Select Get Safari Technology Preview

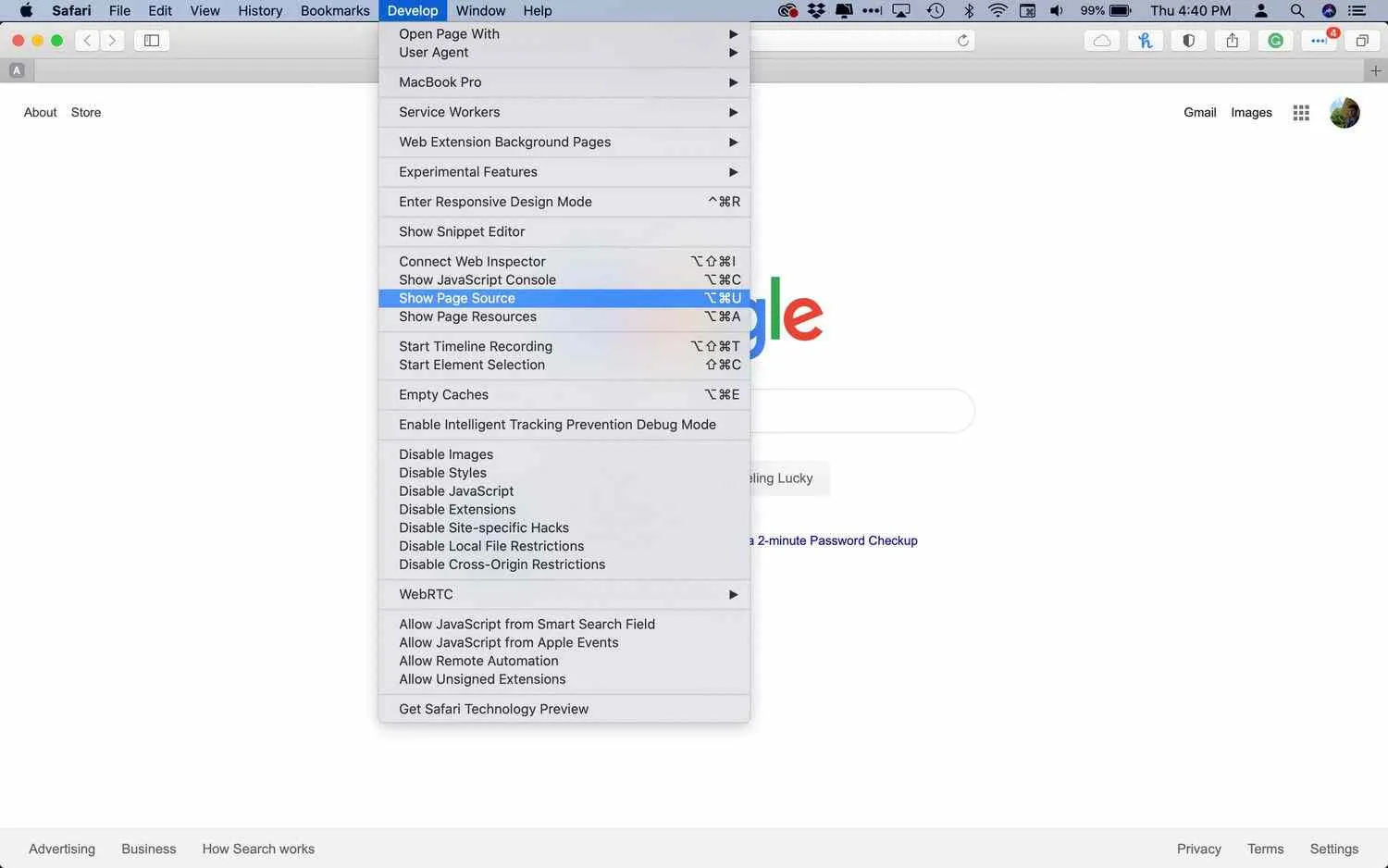564,709
